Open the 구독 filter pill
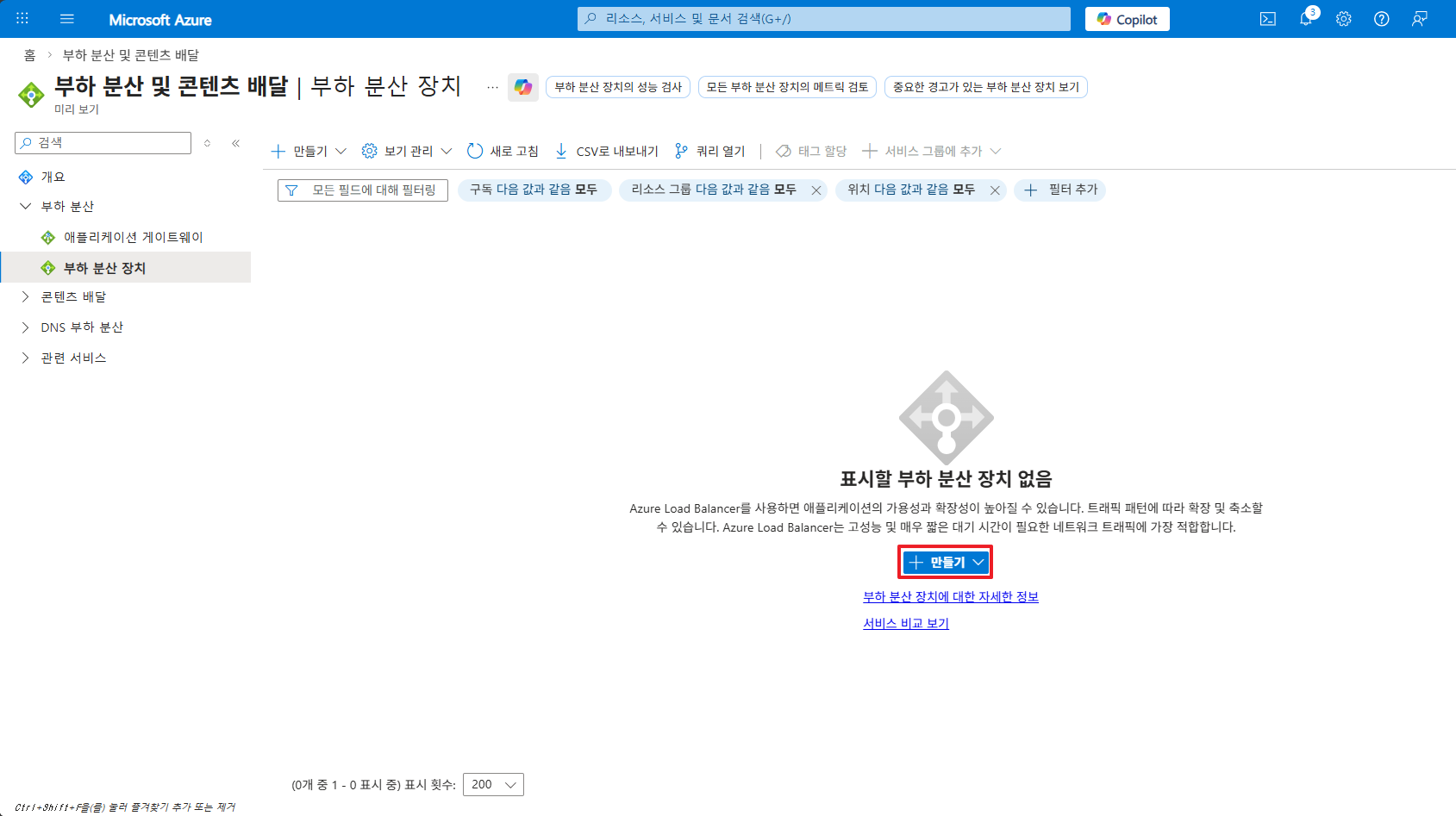The image size is (1456, 816). [534, 190]
